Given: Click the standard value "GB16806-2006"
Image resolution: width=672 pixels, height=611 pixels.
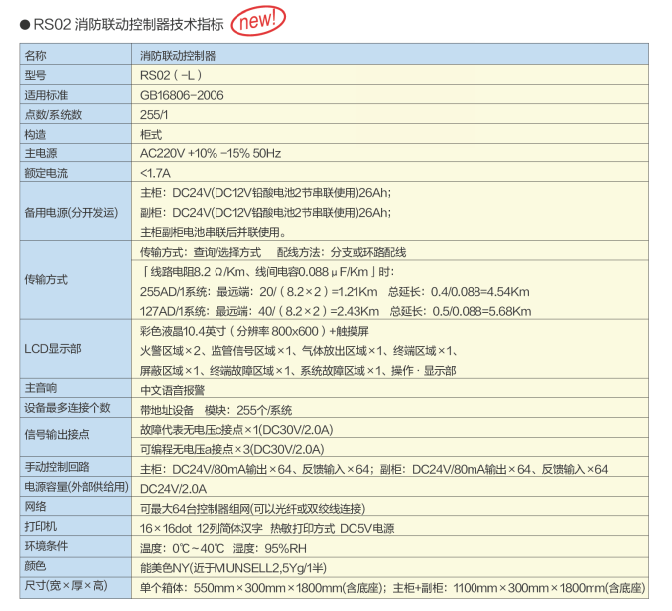Looking at the screenshot, I should coord(183,95).
